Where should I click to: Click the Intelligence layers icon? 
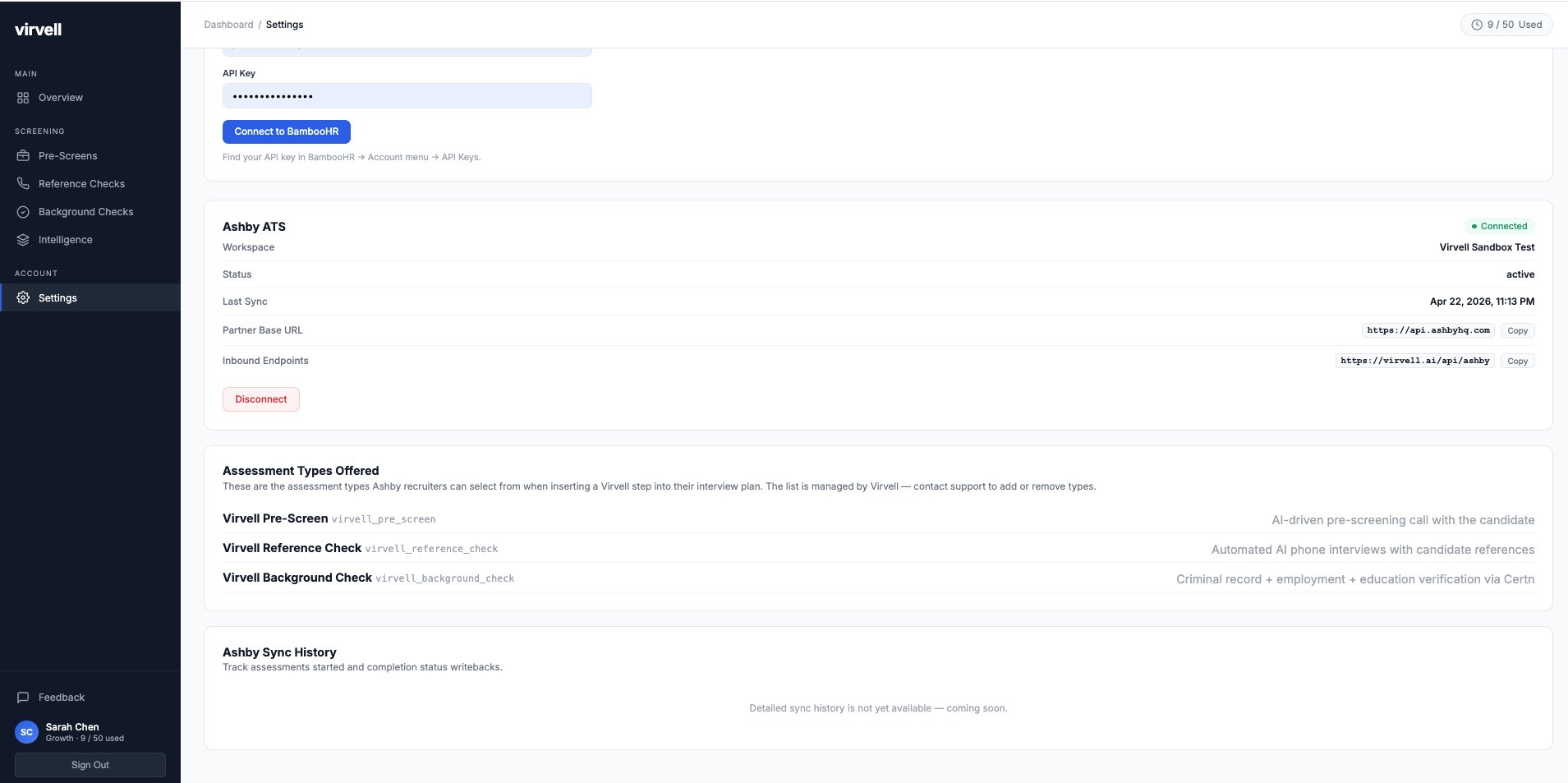click(23, 240)
